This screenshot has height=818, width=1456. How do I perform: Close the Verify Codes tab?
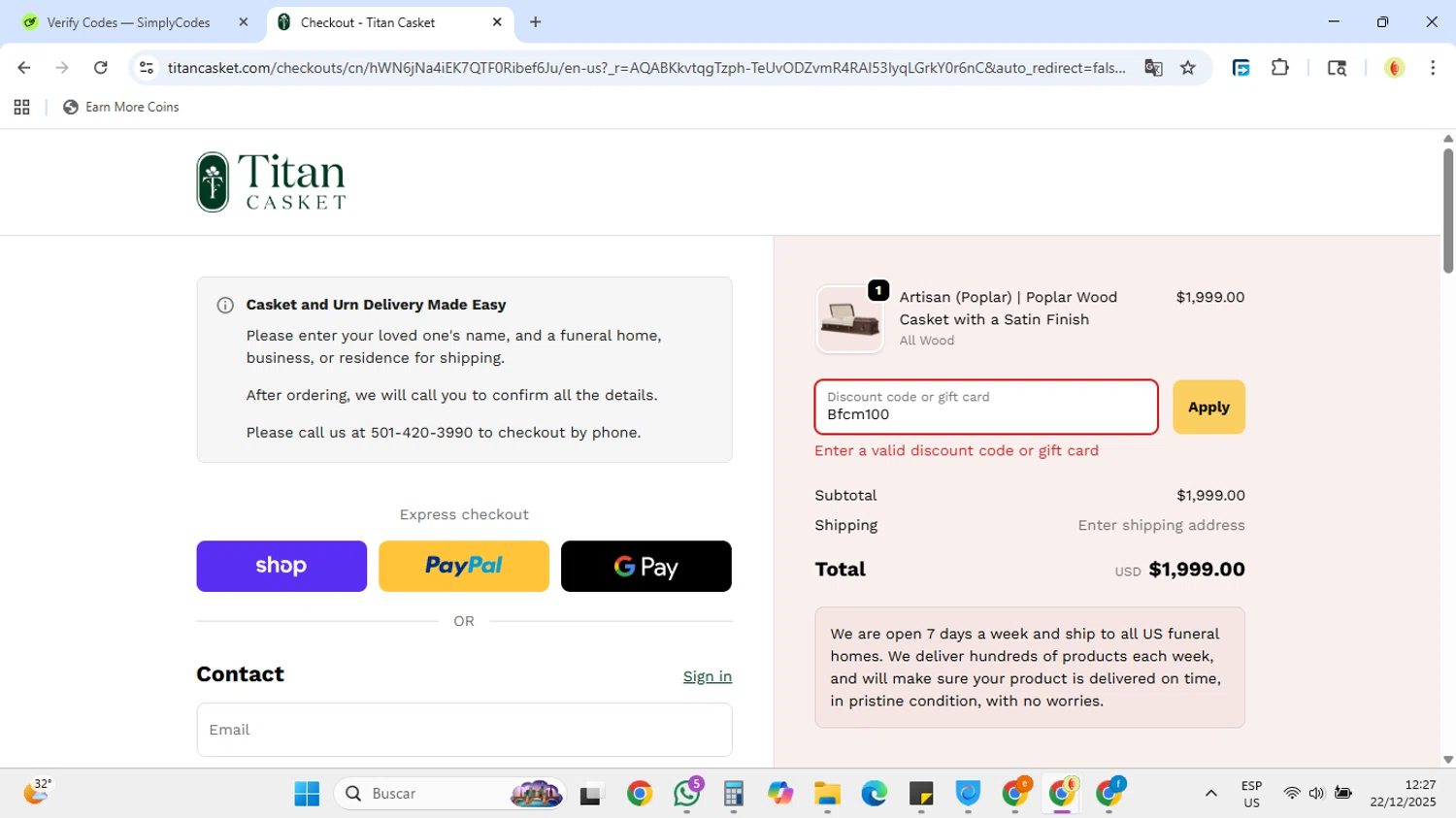244,22
